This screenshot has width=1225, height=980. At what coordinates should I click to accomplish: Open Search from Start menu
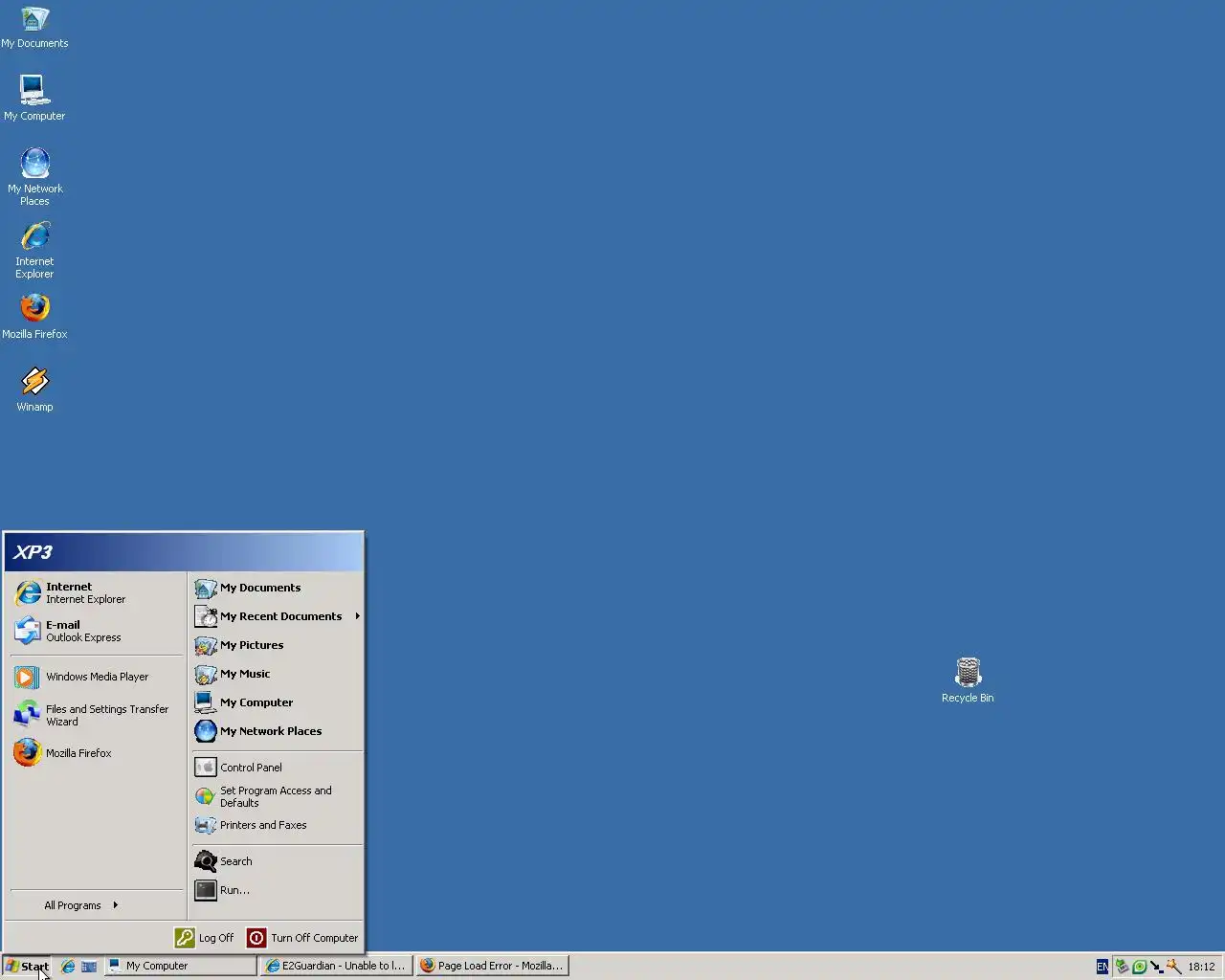pos(278,861)
